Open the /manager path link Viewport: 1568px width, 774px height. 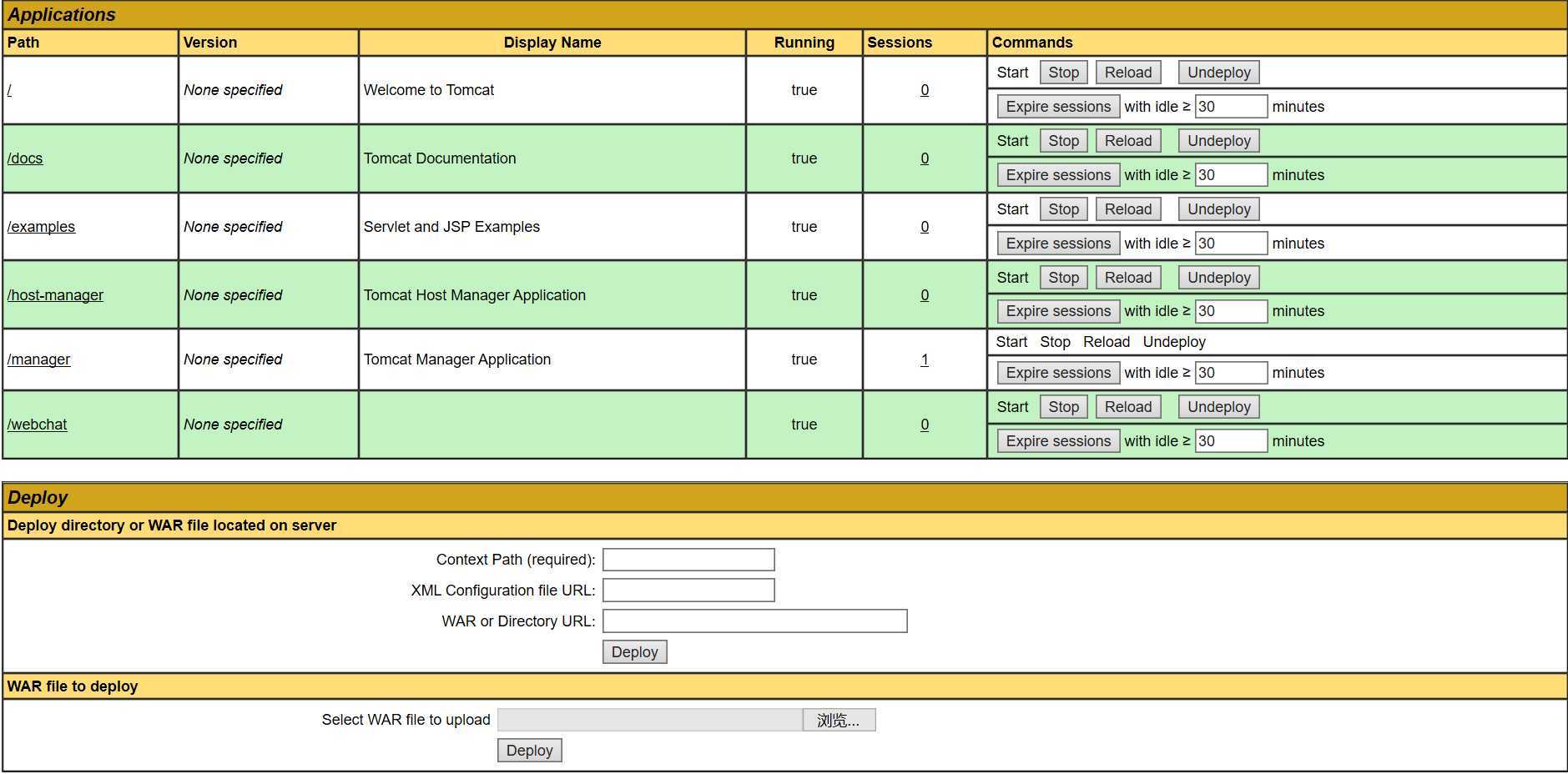click(38, 359)
